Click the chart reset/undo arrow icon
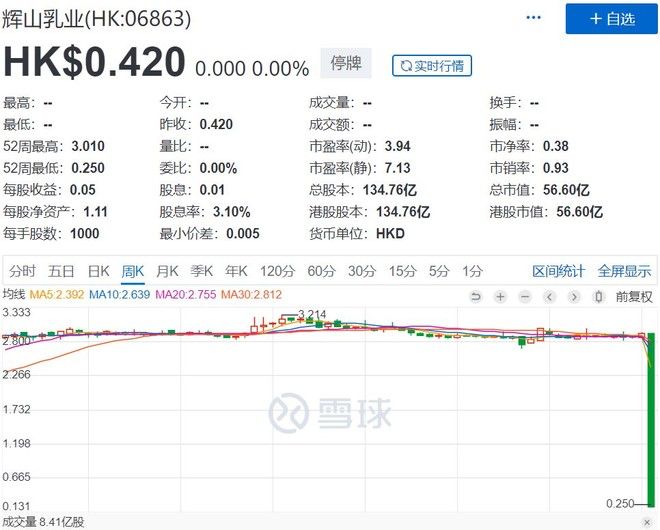660x530 pixels. pos(476,297)
